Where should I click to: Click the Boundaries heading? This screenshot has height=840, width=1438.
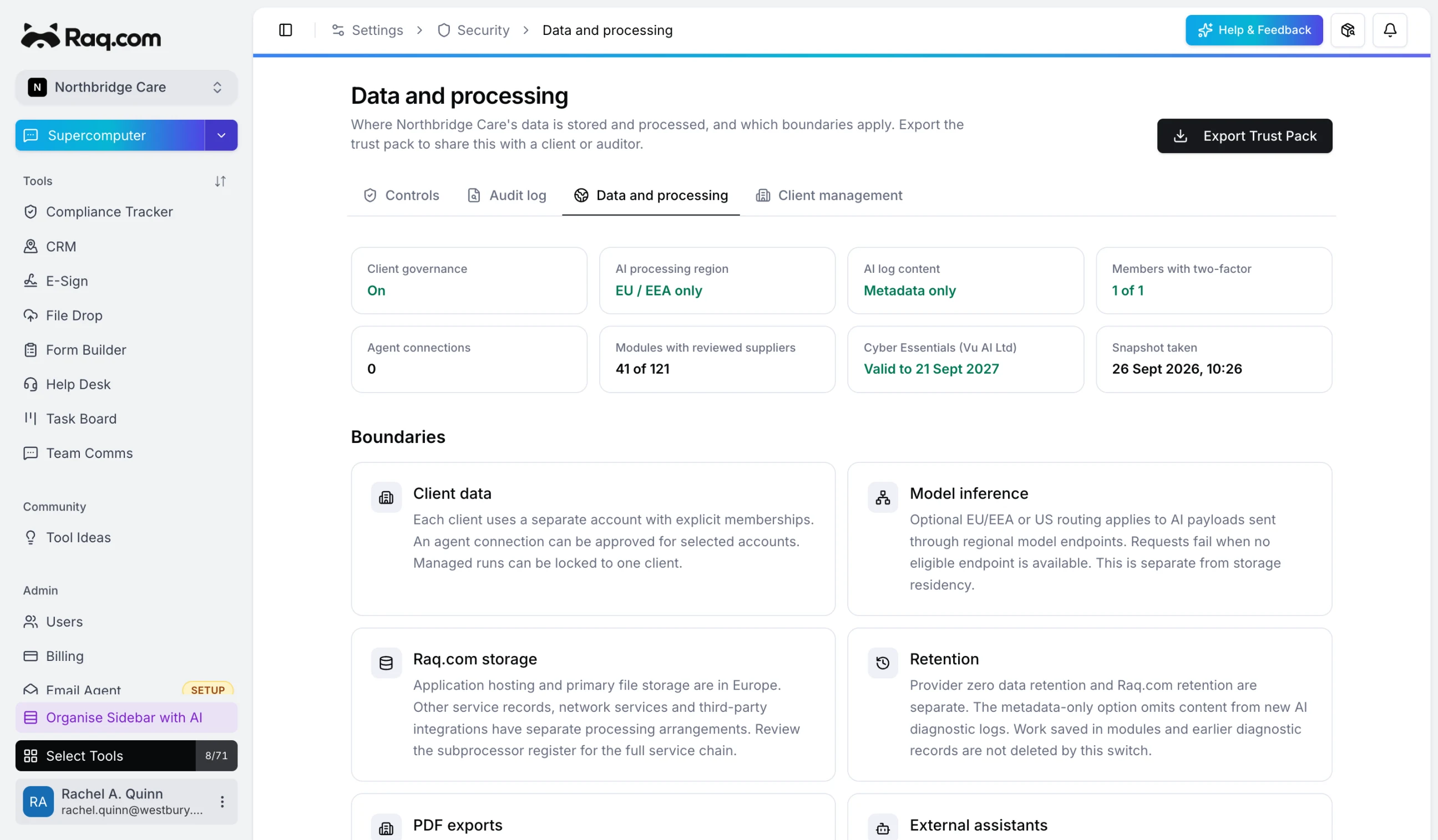point(398,437)
